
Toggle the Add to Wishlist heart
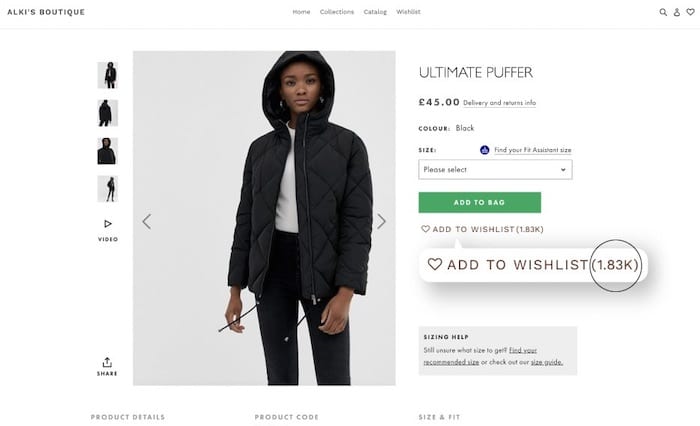click(x=425, y=229)
